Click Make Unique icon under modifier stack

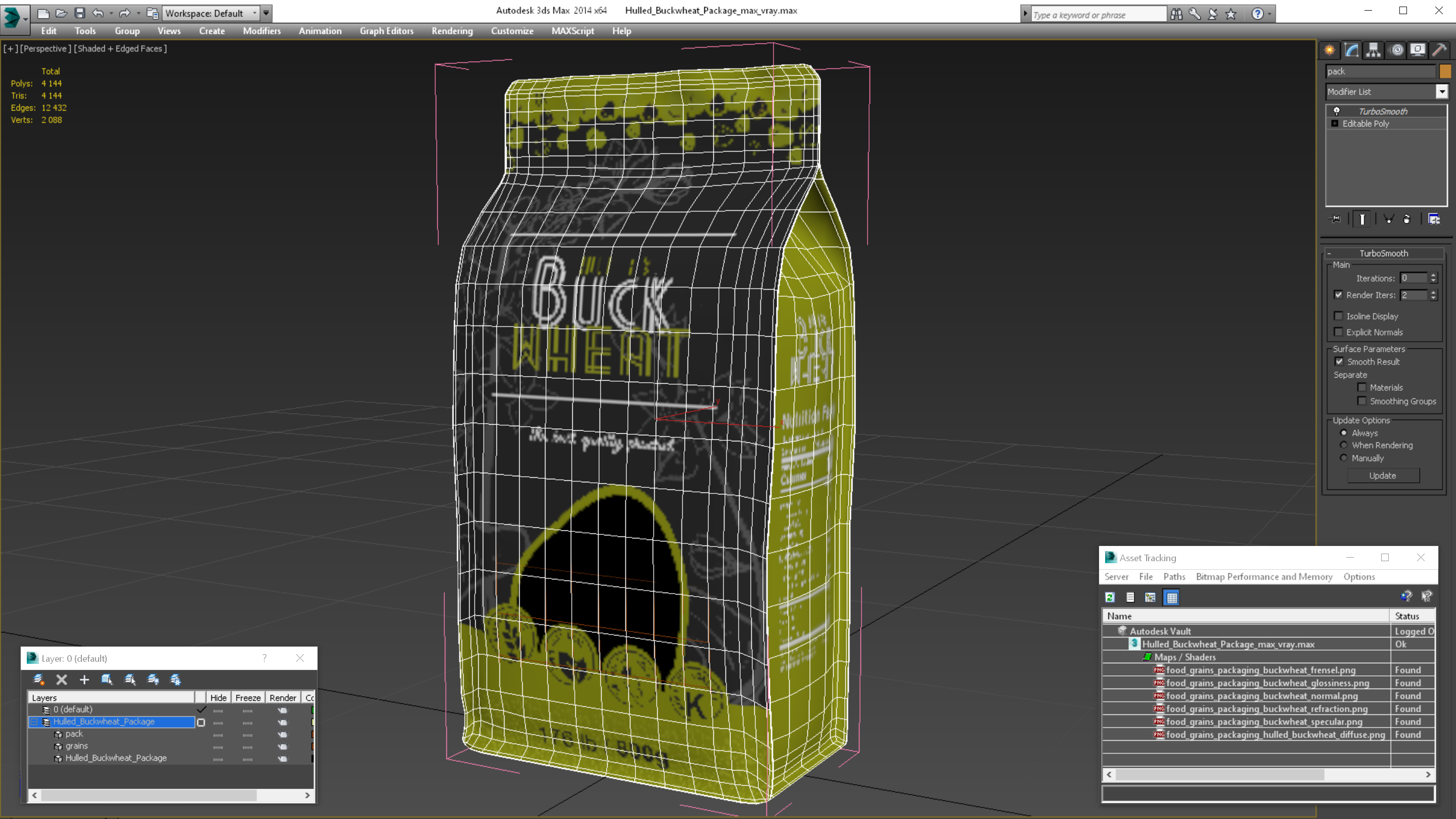(1388, 219)
